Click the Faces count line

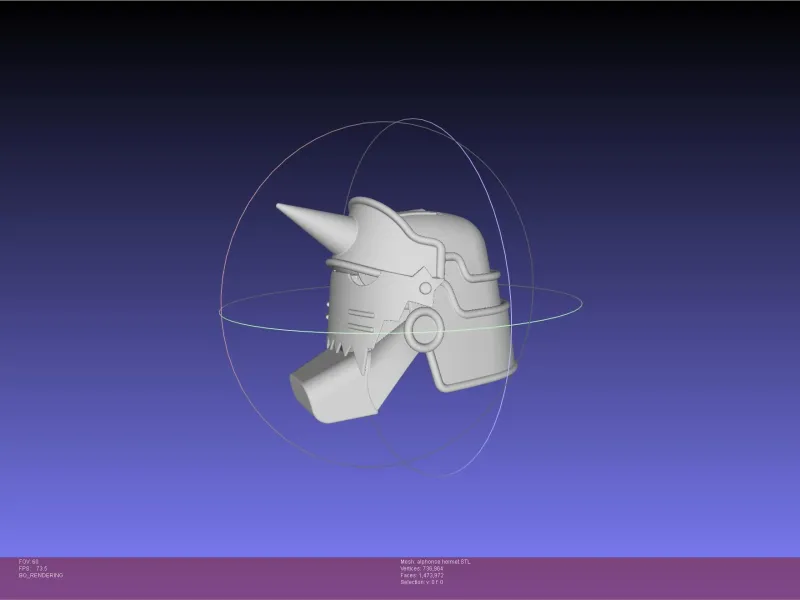pos(422,576)
